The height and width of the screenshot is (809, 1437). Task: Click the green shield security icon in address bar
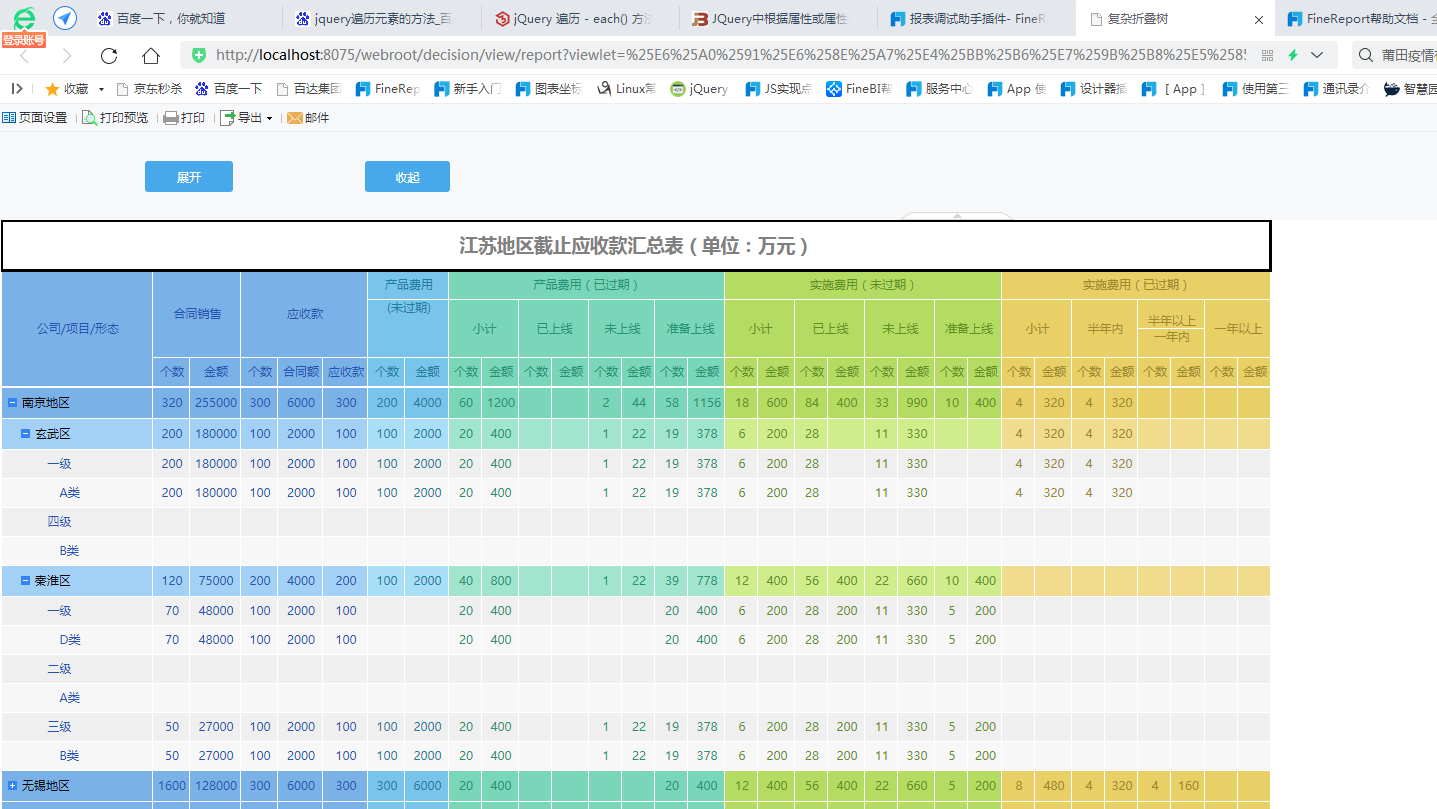[x=199, y=55]
